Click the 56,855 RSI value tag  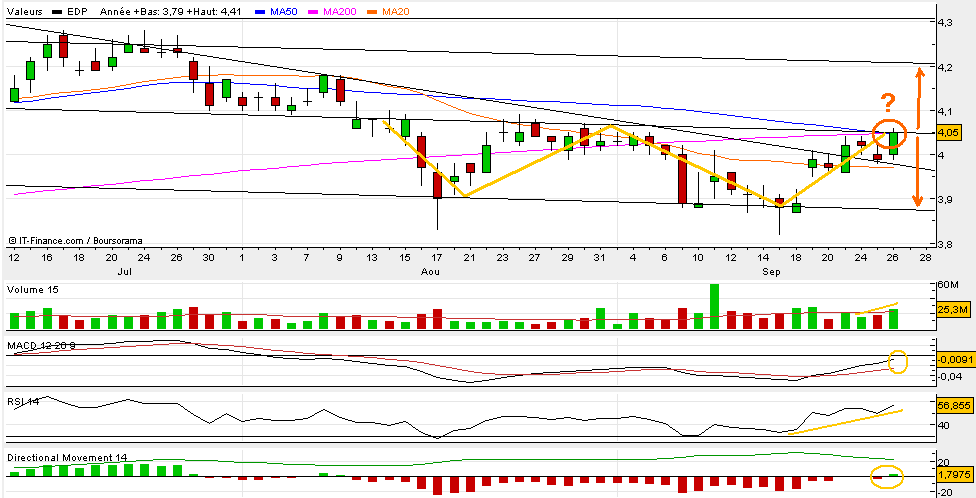[954, 405]
